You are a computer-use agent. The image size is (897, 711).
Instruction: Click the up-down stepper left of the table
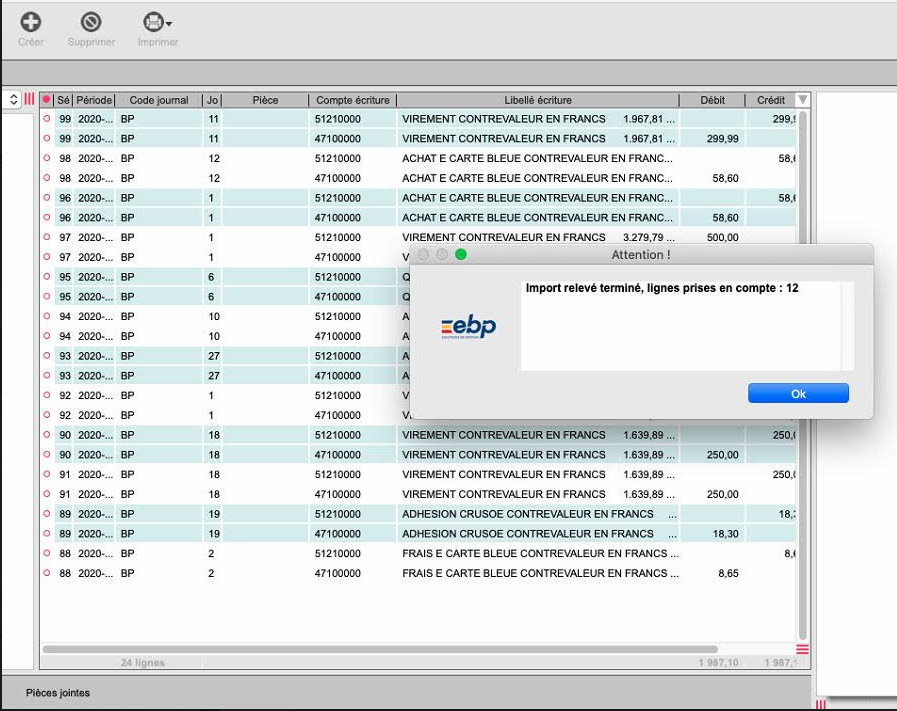pos(13,100)
